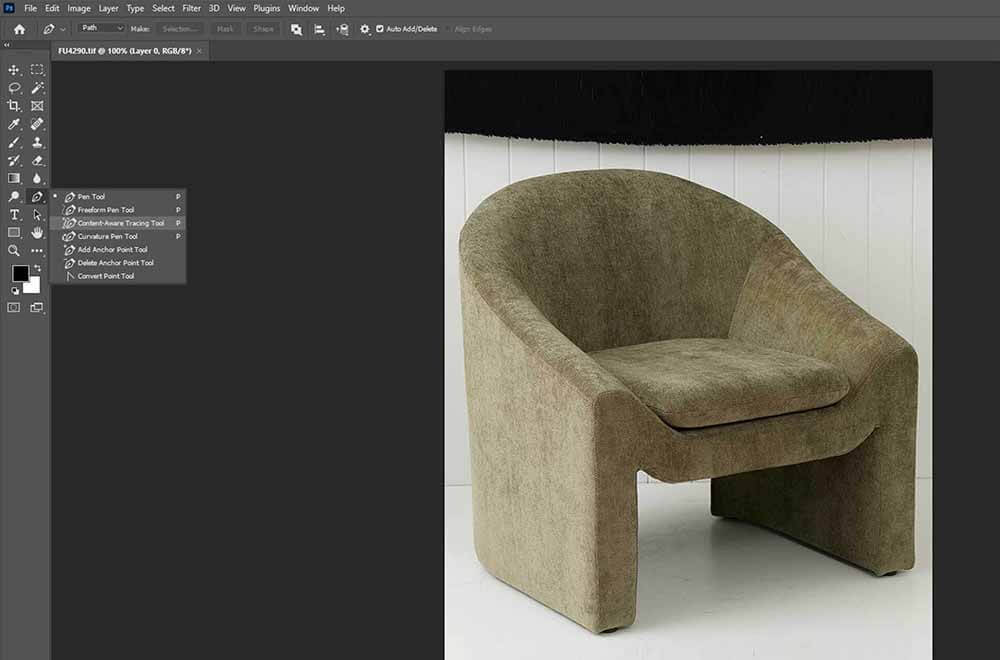Open the gear settings in options bar
The width and height of the screenshot is (1000, 660).
pos(365,29)
